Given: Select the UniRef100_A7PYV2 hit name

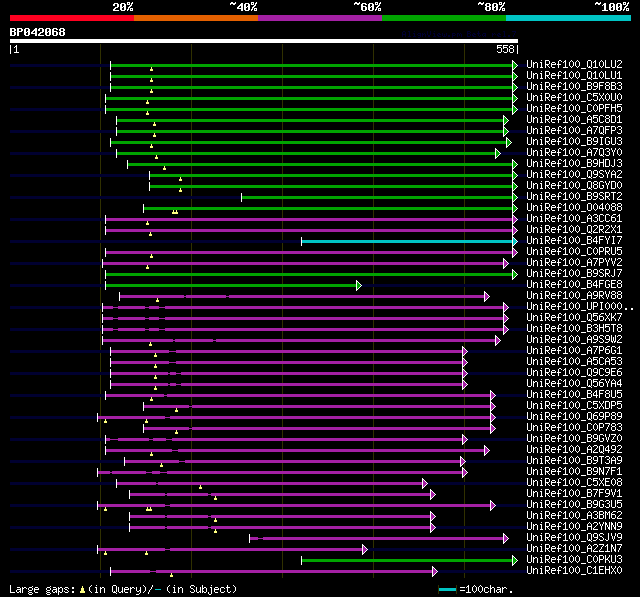Looking at the screenshot, I should (574, 263).
